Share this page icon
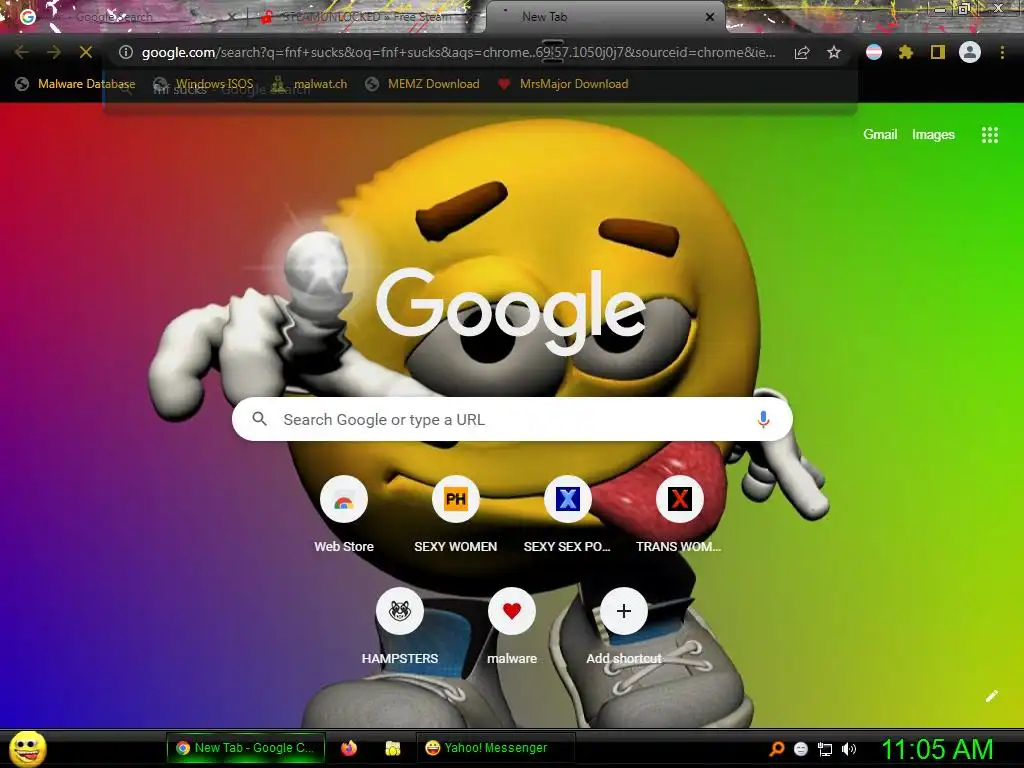1024x768 pixels. point(802,52)
